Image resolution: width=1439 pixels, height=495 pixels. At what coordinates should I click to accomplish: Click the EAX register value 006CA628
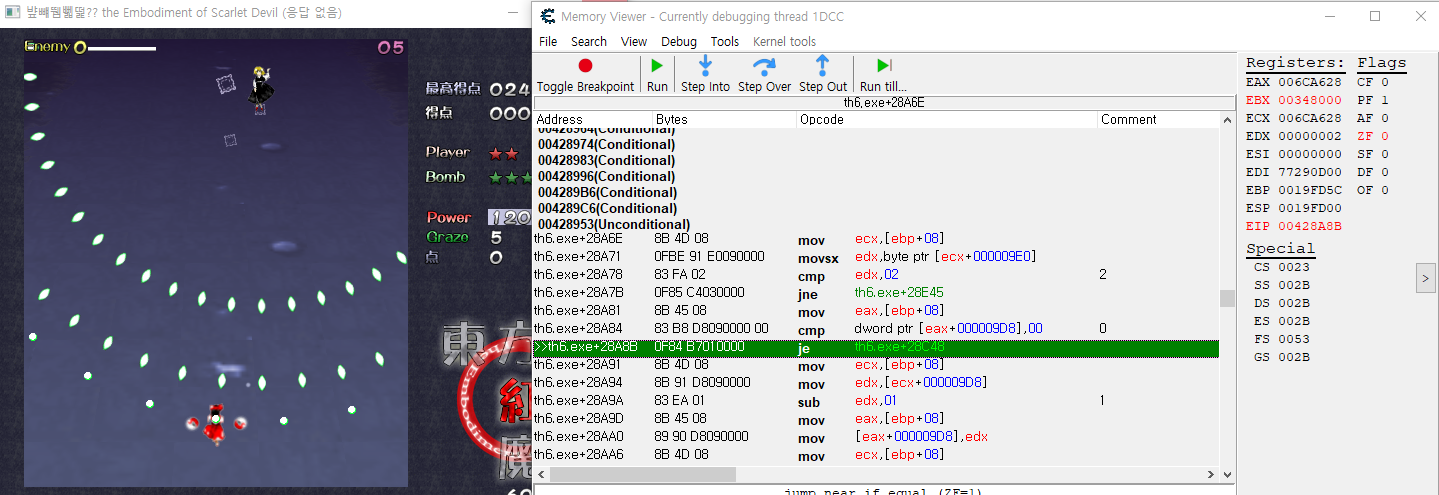1310,82
